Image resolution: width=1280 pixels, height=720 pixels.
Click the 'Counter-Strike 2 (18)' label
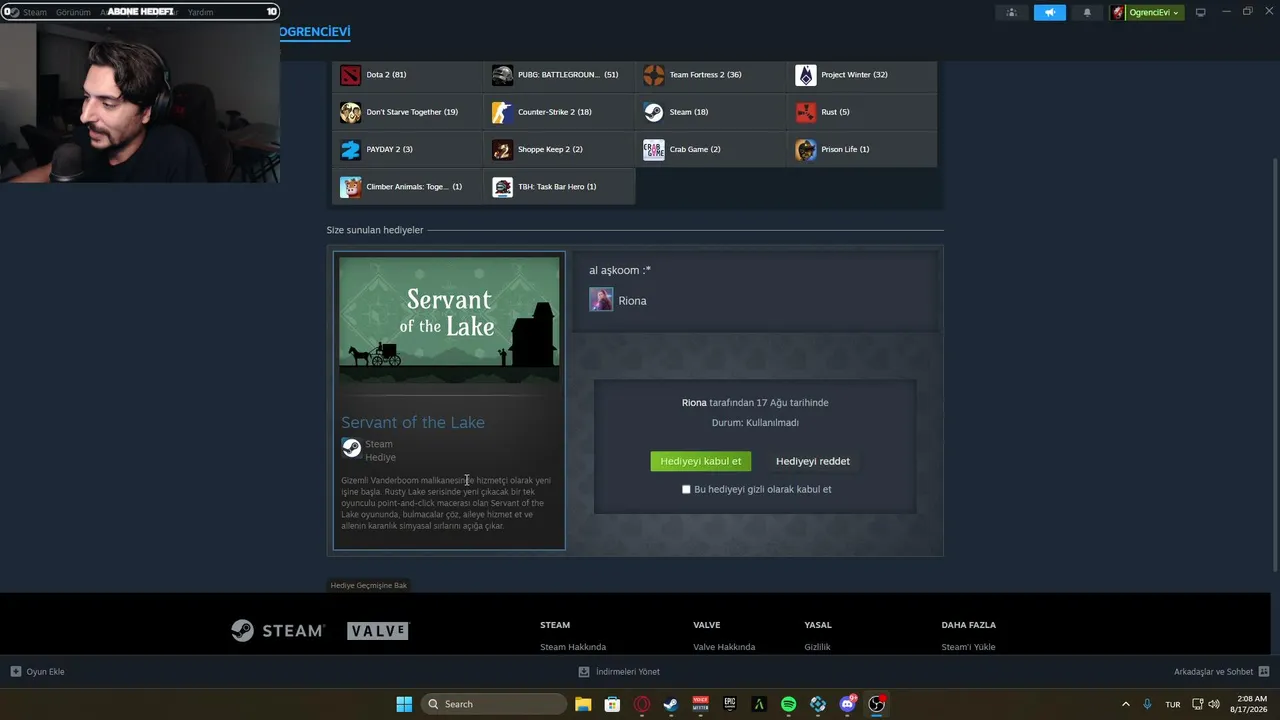click(x=555, y=112)
